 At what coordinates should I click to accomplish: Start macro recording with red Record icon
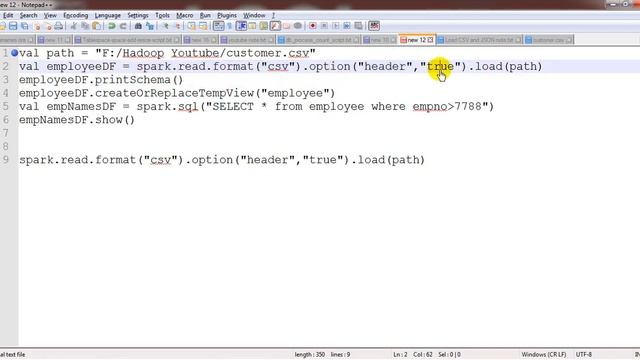point(313,26)
